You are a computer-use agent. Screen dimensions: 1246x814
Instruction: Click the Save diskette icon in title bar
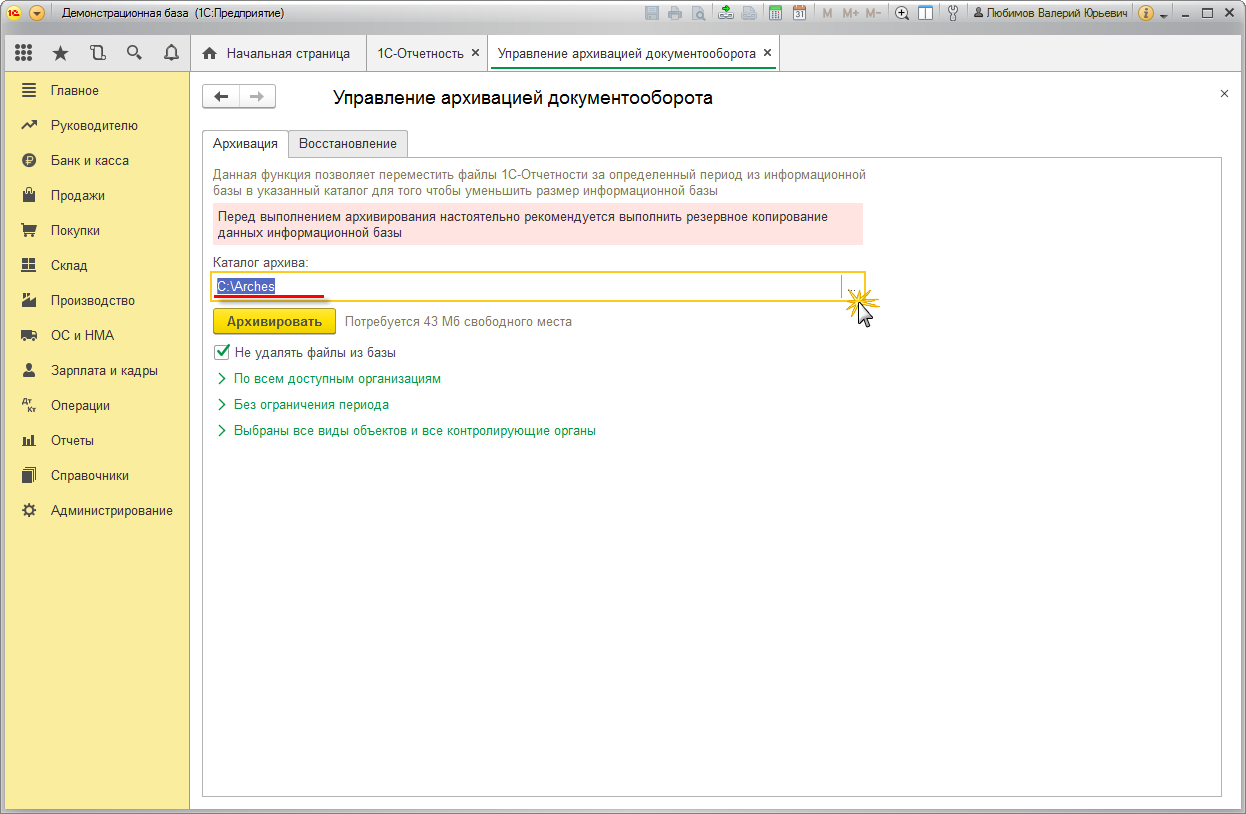point(653,13)
